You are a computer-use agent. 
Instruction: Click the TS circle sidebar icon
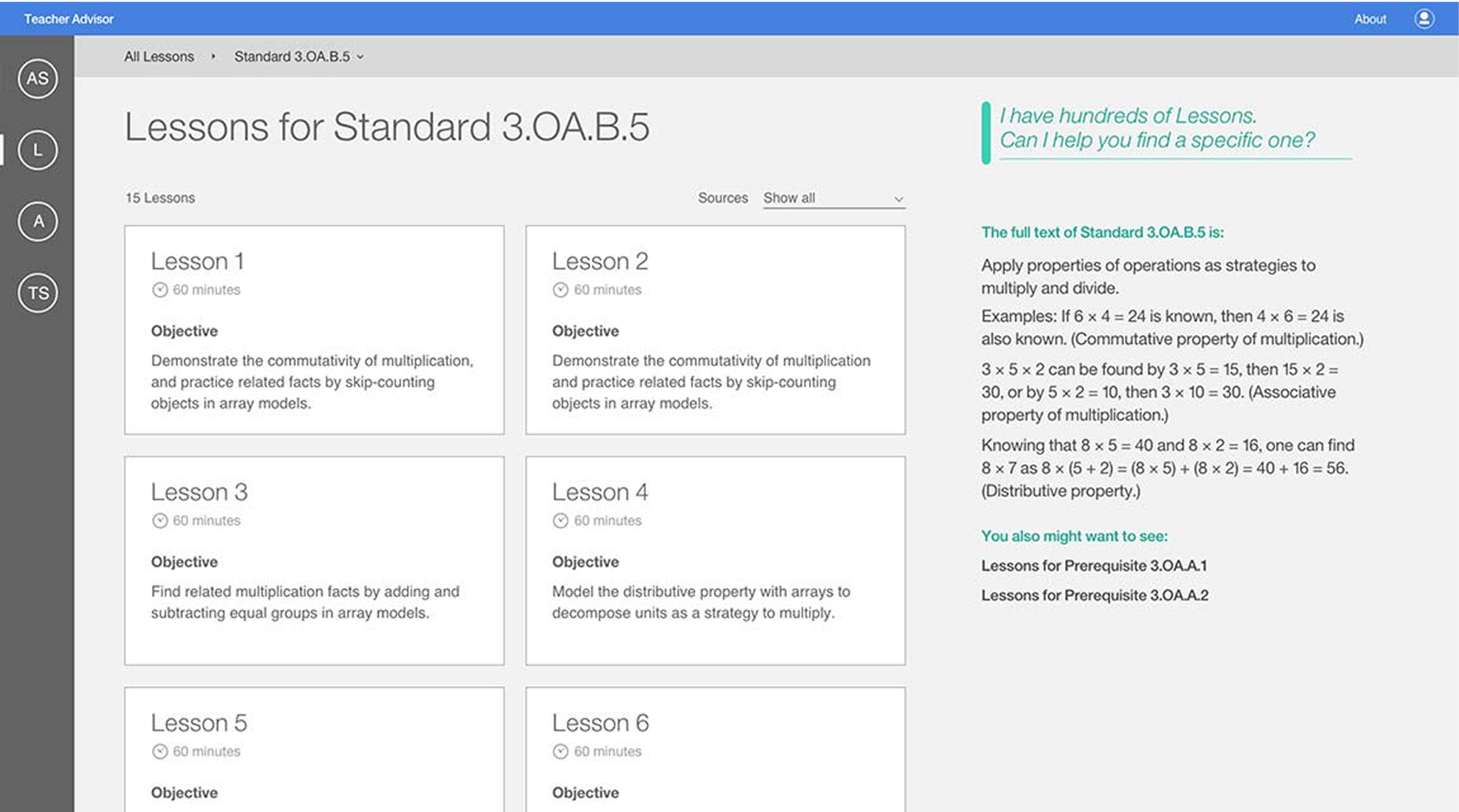37,293
